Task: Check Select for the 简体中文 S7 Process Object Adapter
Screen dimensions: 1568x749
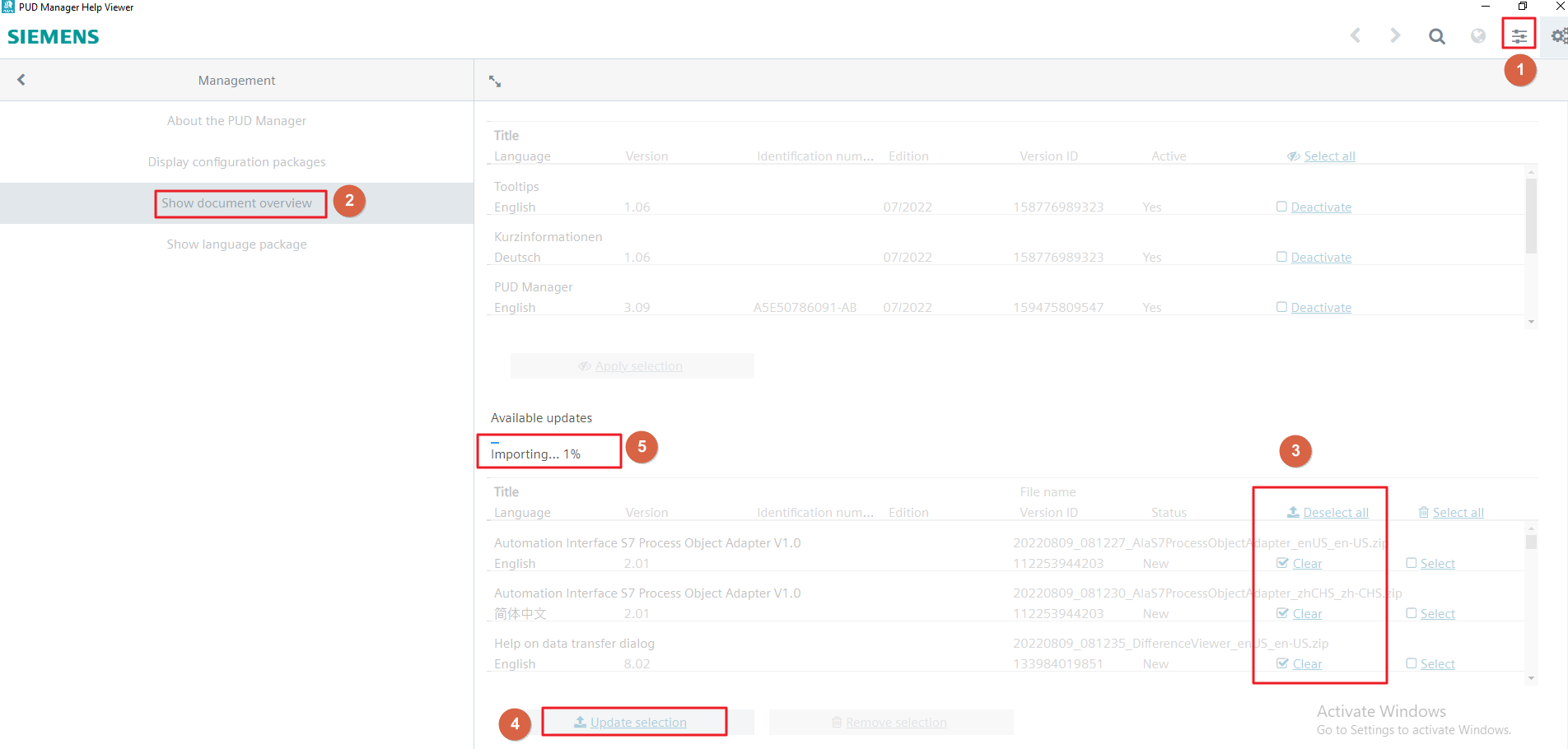Action: tap(1412, 613)
